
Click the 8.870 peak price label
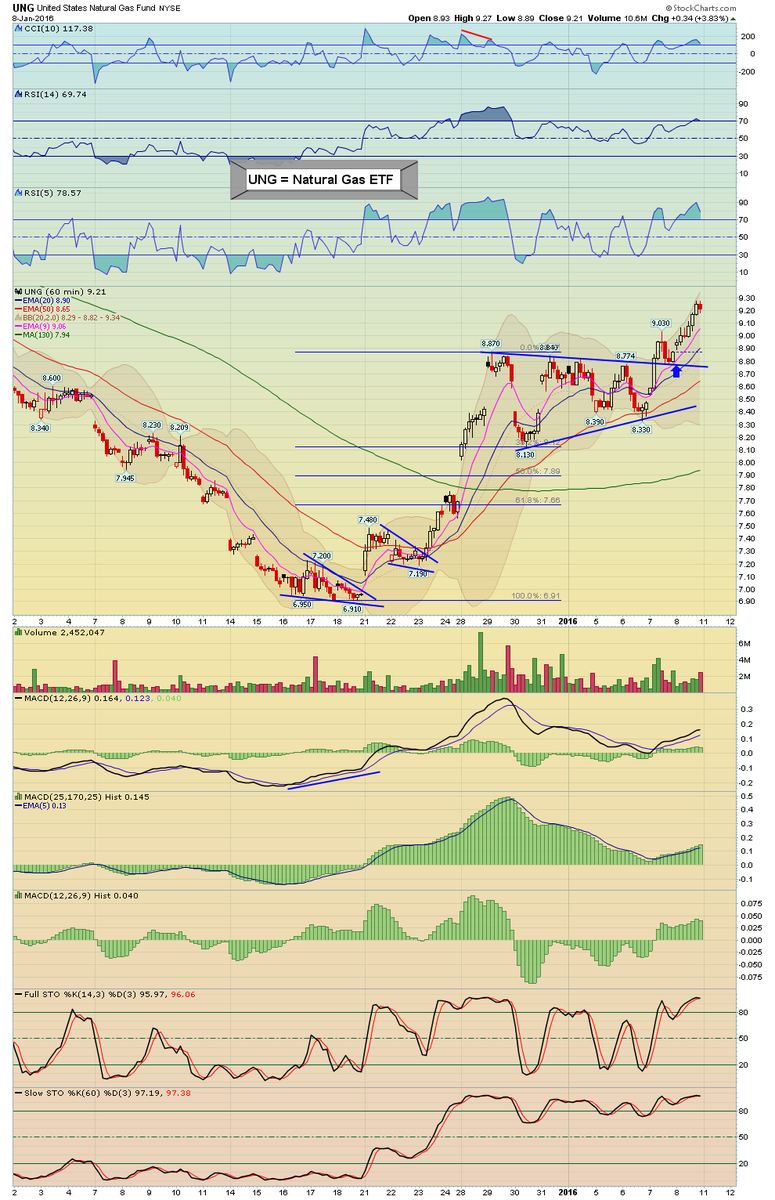tap(490, 343)
